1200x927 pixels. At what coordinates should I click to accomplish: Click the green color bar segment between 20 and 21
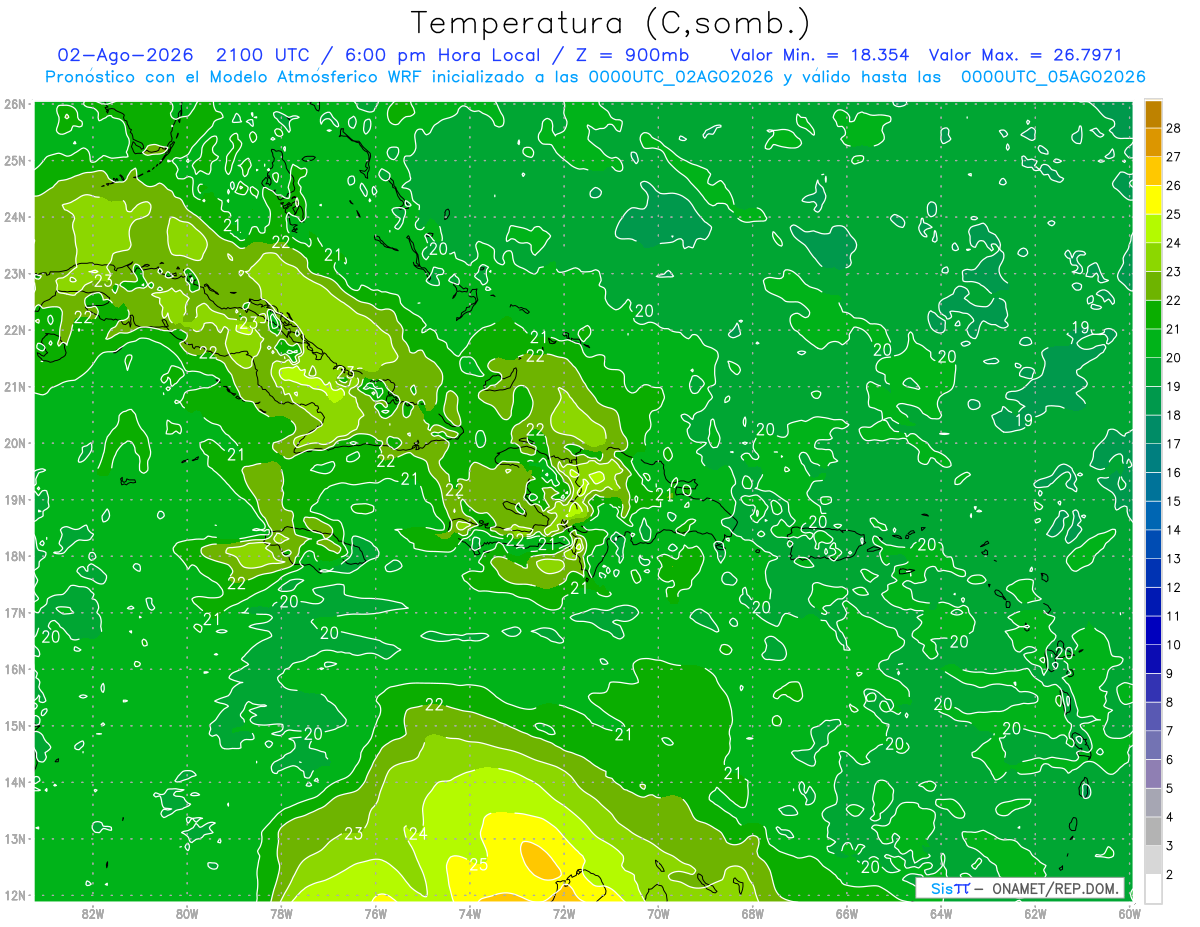click(x=1153, y=343)
